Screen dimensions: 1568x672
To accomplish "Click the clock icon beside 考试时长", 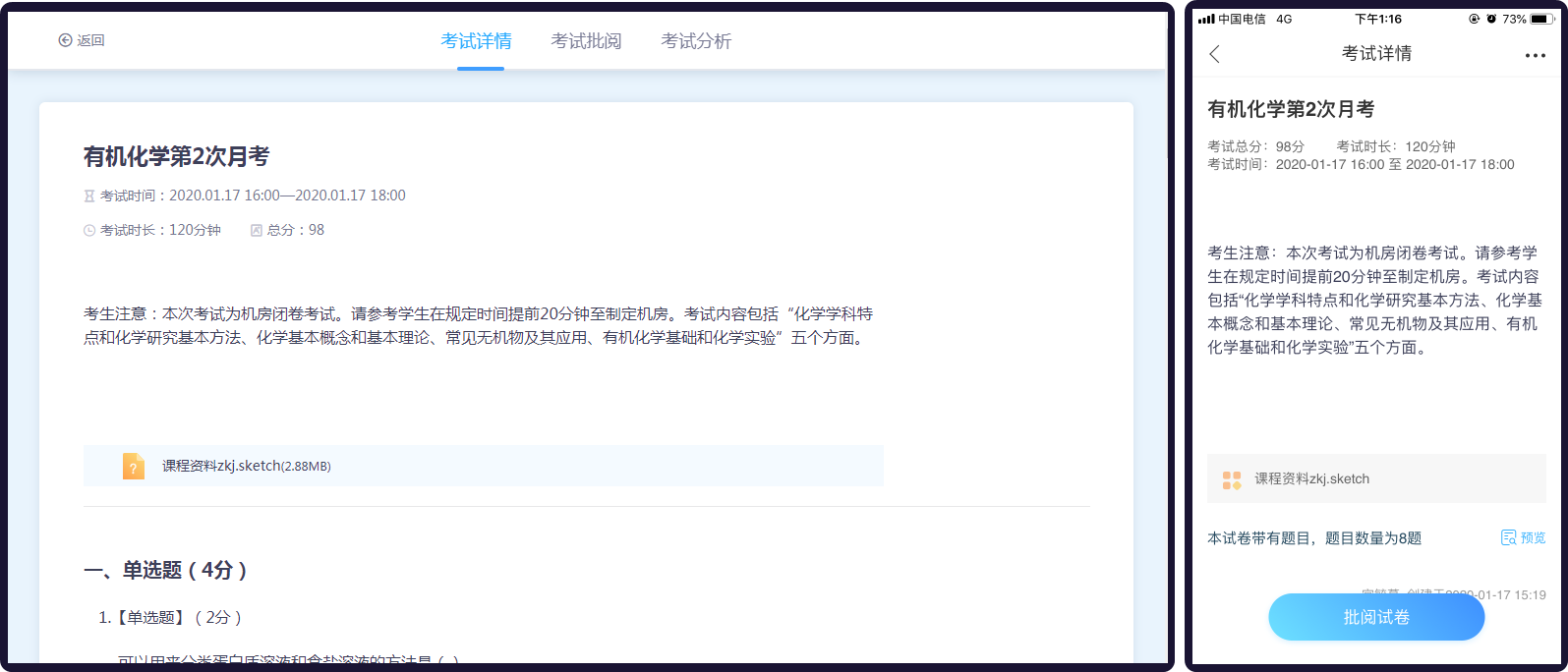I will click(89, 230).
